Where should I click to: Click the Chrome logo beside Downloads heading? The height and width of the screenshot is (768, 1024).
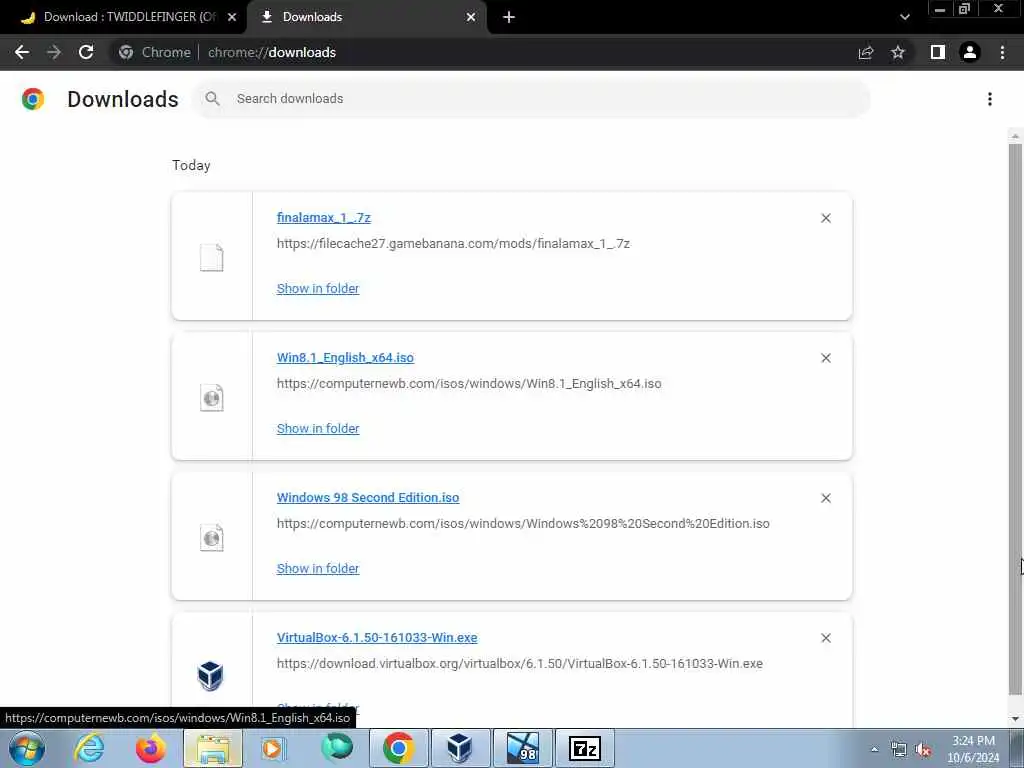[x=33, y=99]
